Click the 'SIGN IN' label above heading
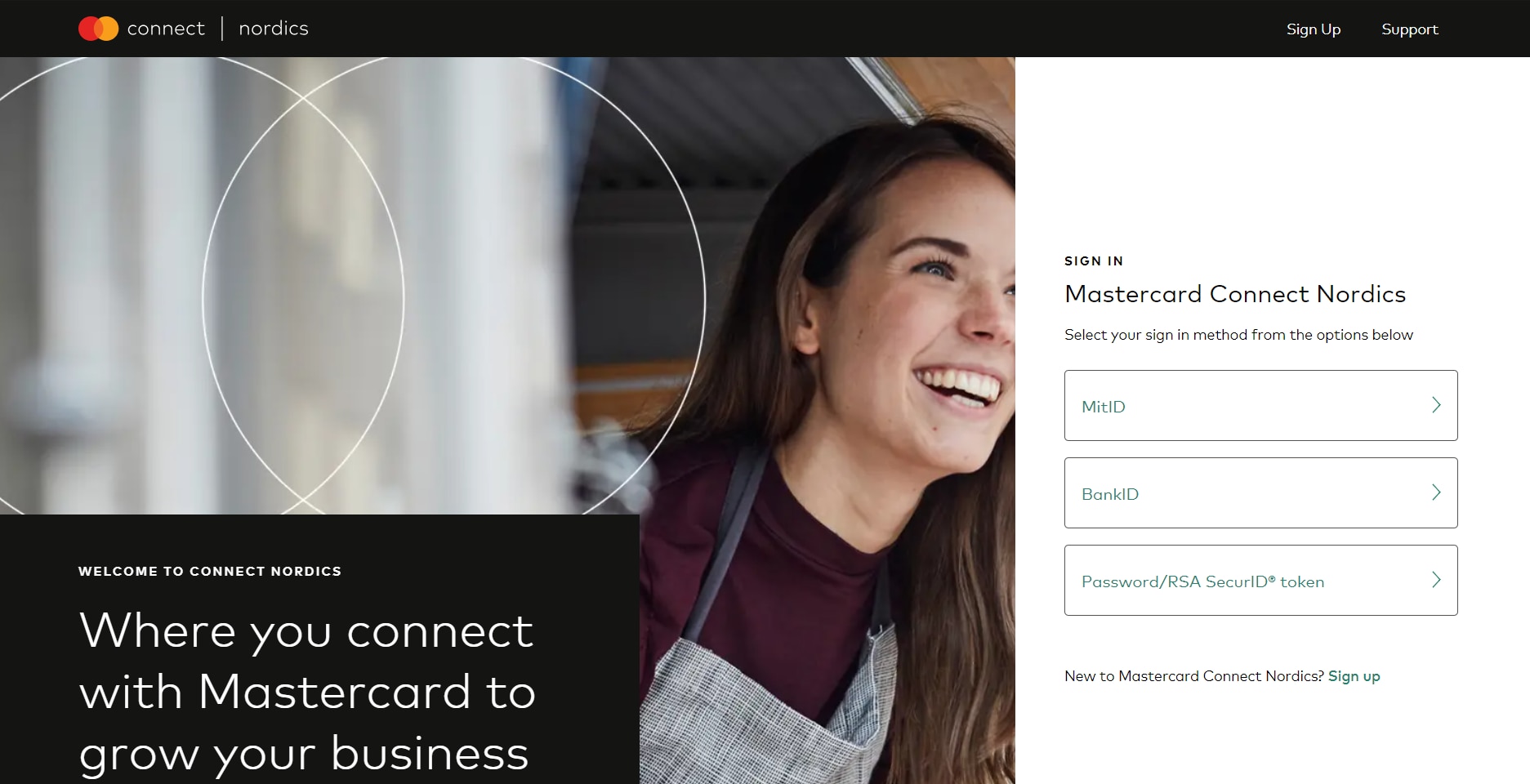 1094,261
